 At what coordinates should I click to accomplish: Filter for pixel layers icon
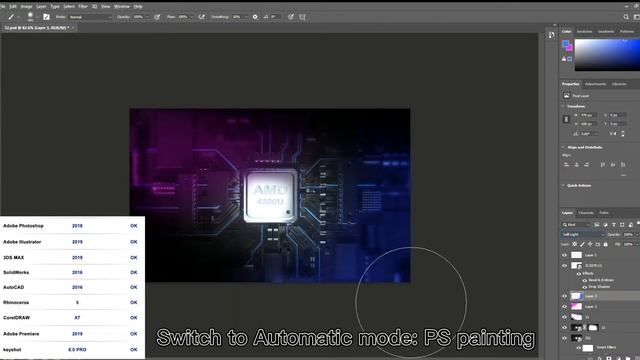pyautogui.click(x=597, y=224)
